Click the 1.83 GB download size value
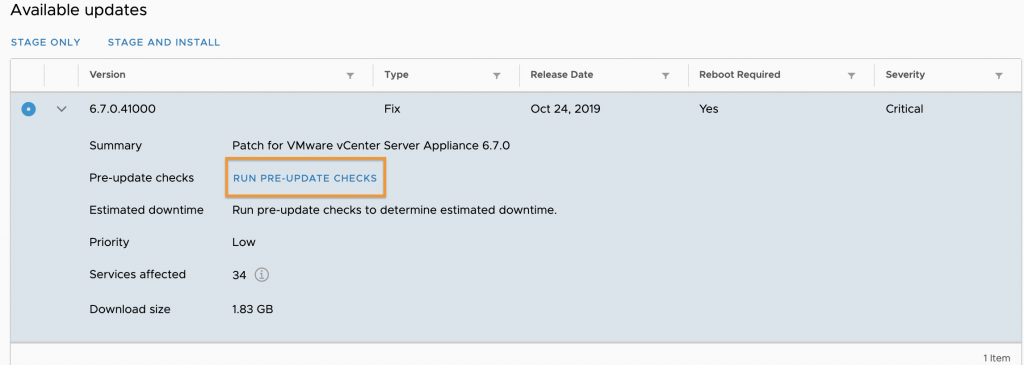This screenshot has width=1024, height=365. (x=252, y=309)
